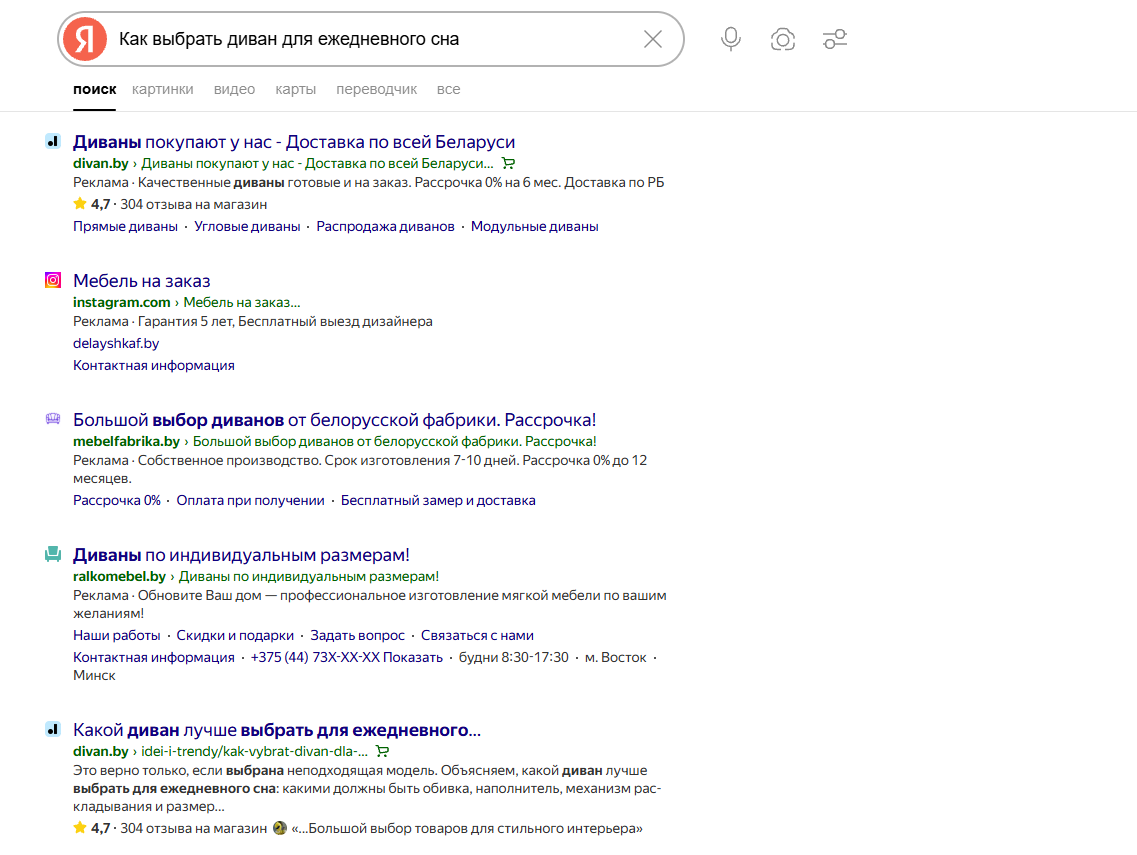Viewport: 1137px width, 855px height.
Task: Click the first divan.by favicon beside 'Диваны покупают у нас'
Action: point(53,141)
